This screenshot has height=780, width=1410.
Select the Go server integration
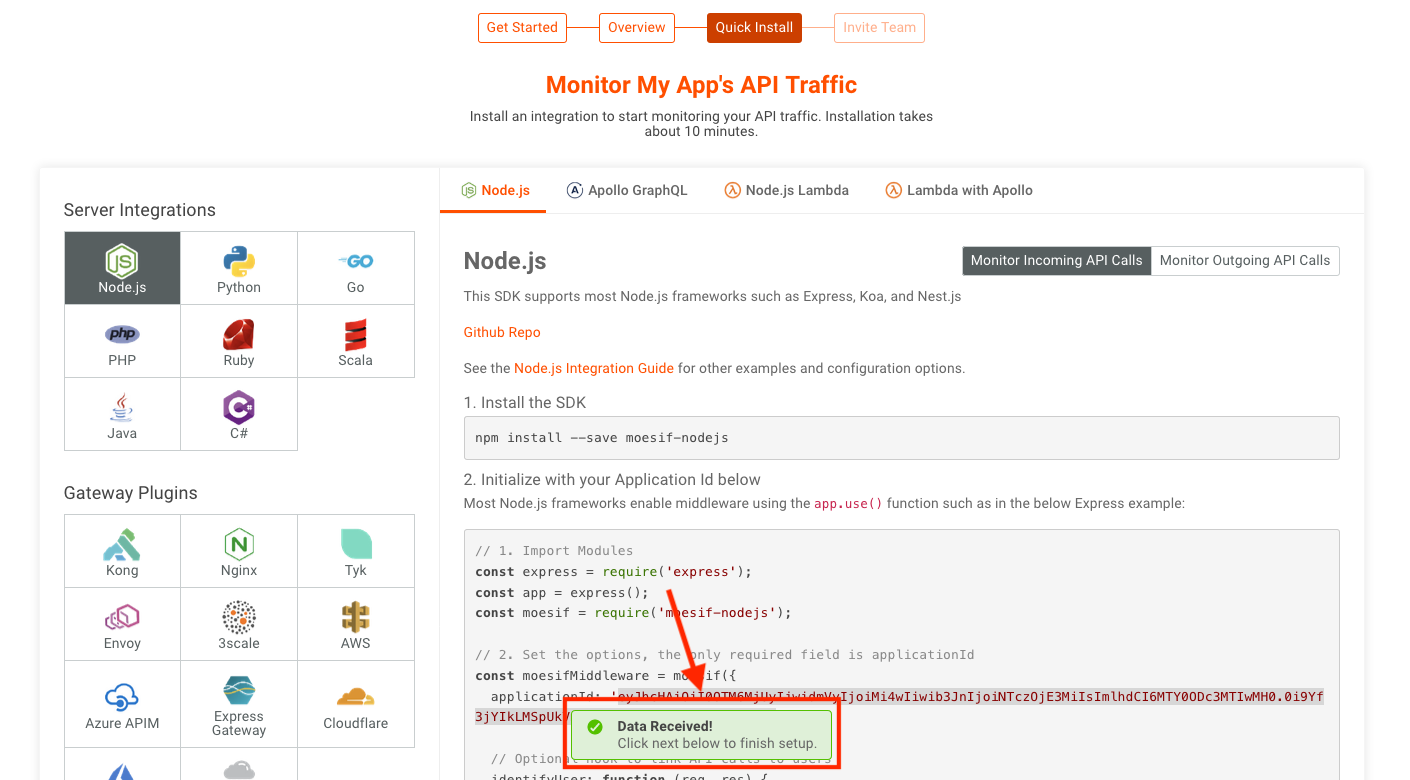(x=356, y=267)
